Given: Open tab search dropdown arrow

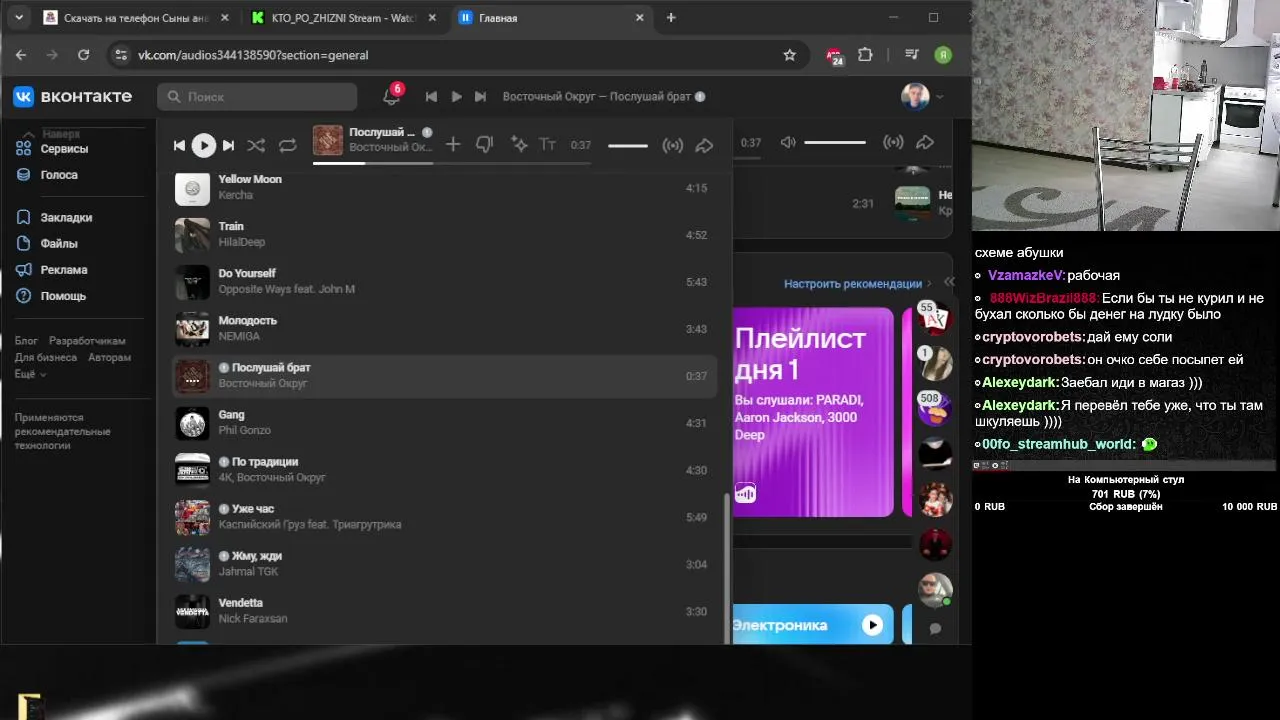Looking at the screenshot, I should pos(18,18).
